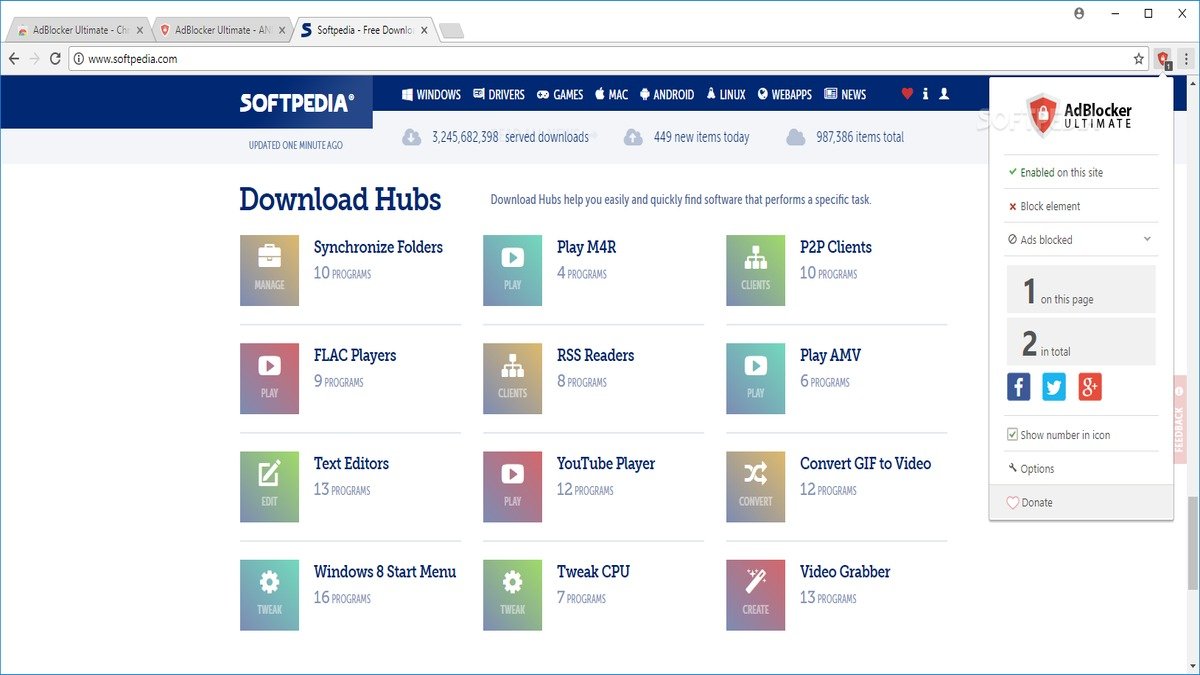1200x675 pixels.
Task: Click the RSS Readers clients icon
Action: 512,378
